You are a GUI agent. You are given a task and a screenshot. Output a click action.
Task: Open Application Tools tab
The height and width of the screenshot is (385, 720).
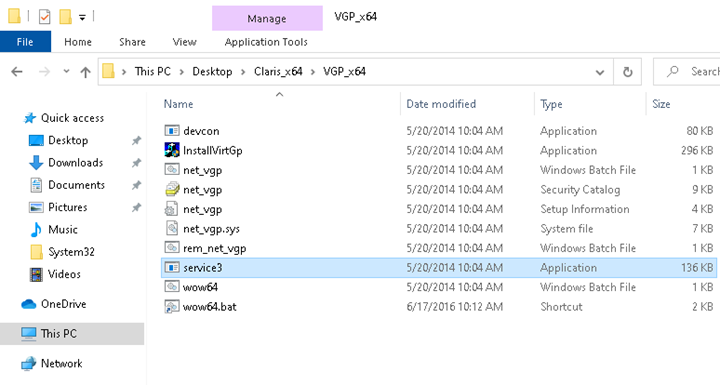click(266, 42)
